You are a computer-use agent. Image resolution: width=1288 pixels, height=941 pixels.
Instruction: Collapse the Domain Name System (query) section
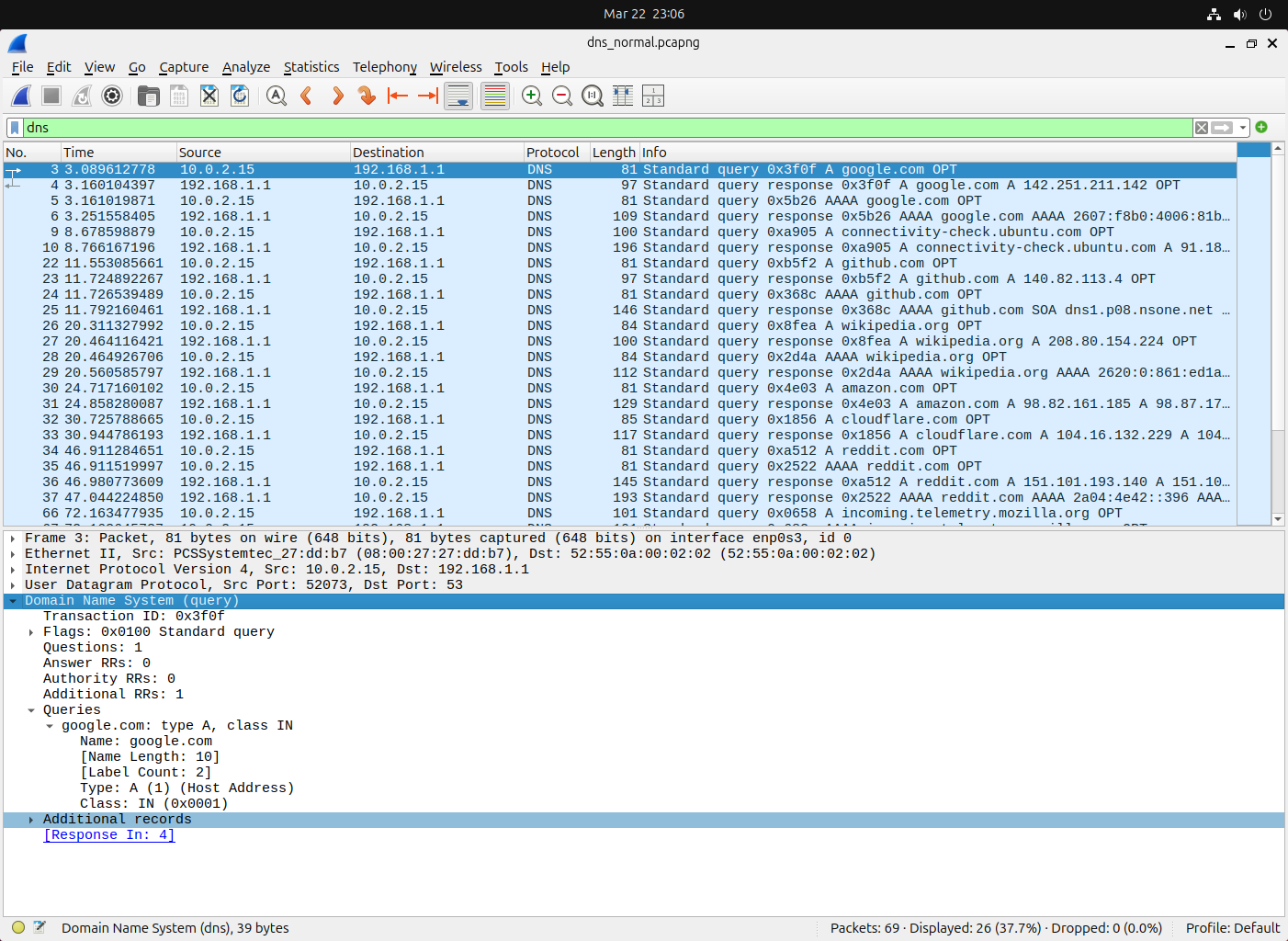coord(13,601)
